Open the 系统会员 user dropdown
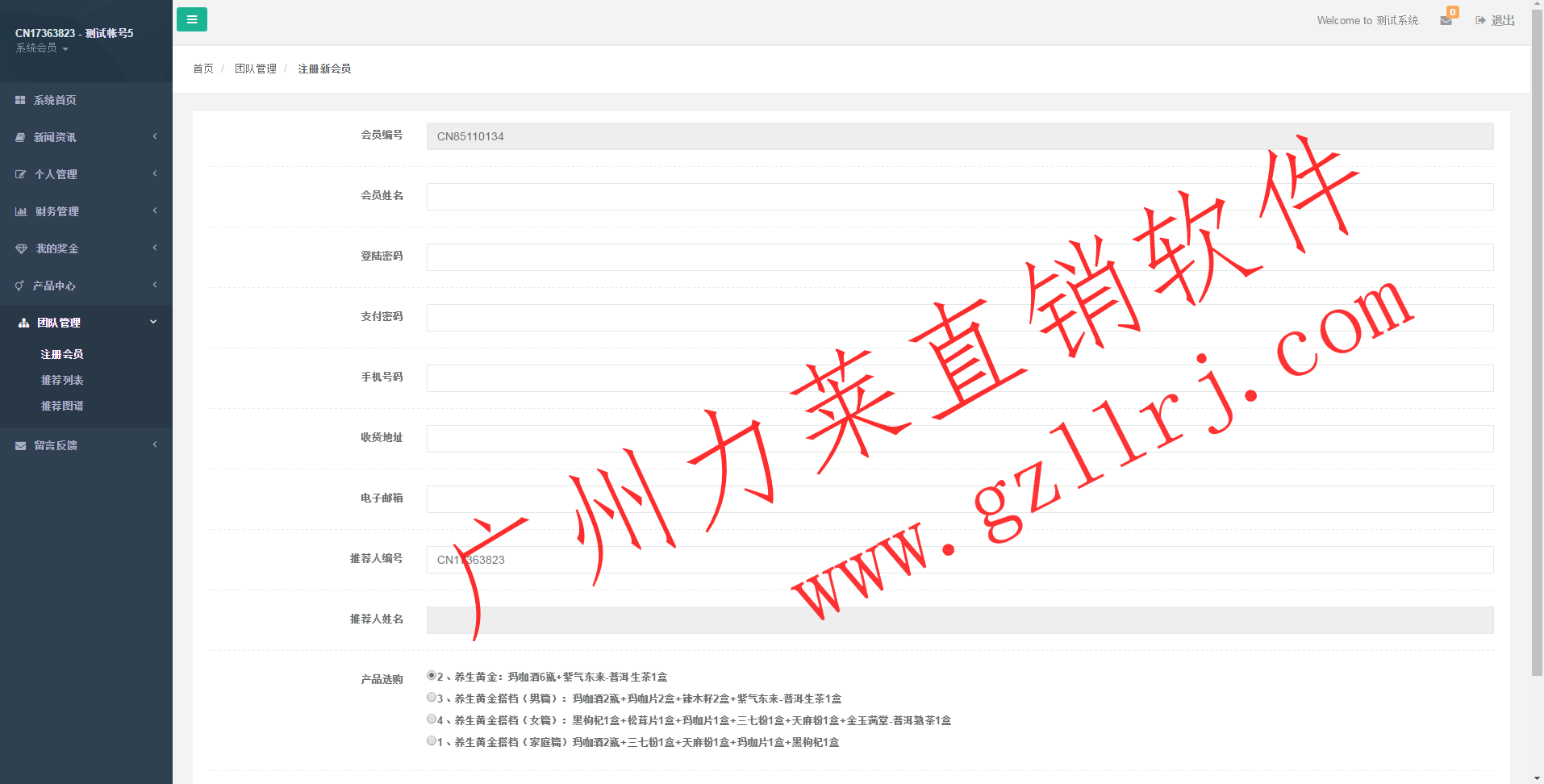Image resolution: width=1544 pixels, height=784 pixels. 42,48
